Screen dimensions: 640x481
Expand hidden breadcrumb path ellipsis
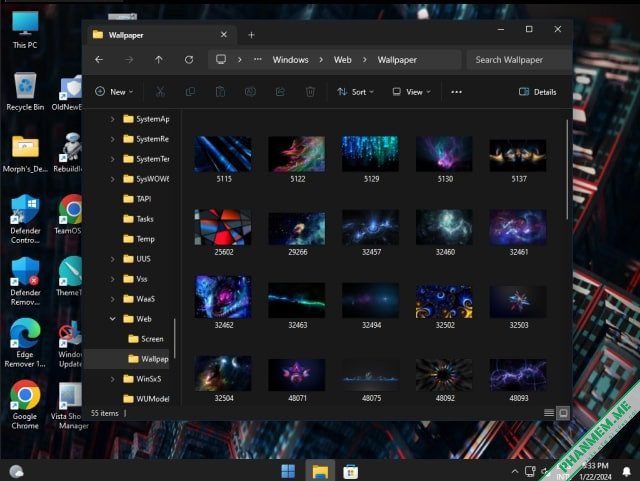(258, 60)
